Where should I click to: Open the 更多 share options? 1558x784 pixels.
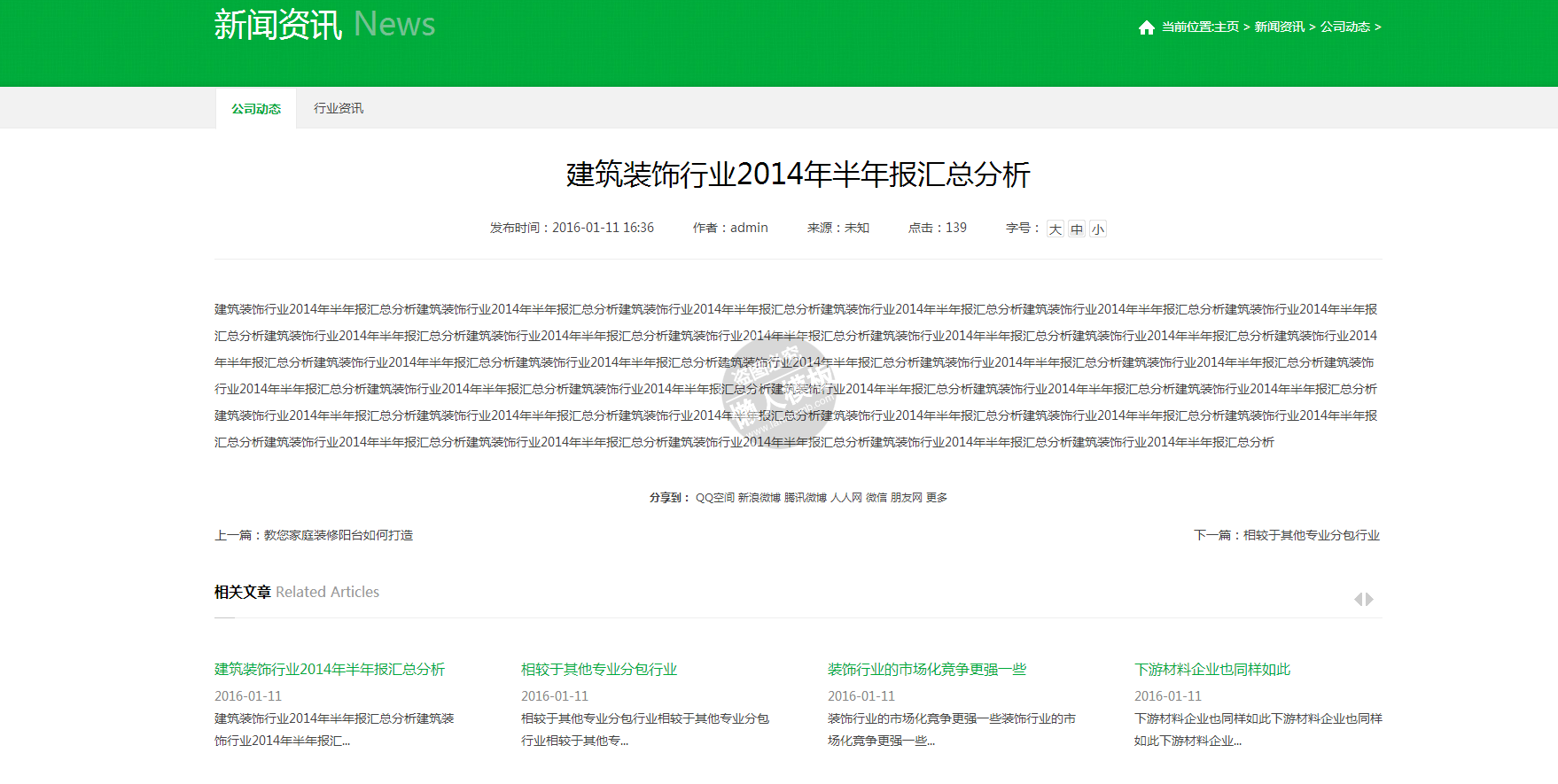[x=937, y=498]
